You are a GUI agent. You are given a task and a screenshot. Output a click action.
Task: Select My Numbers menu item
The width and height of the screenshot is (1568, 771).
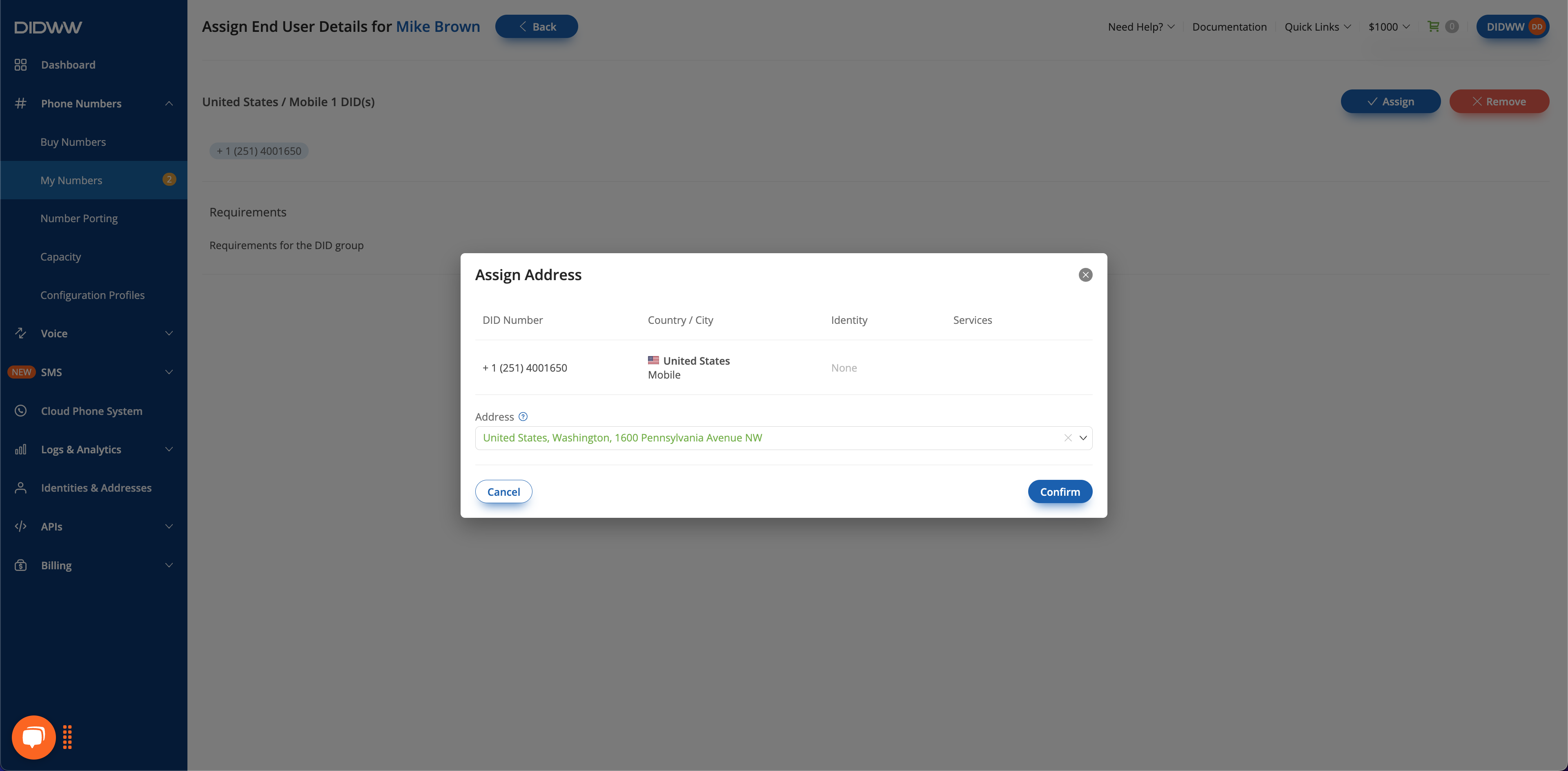[x=94, y=180]
